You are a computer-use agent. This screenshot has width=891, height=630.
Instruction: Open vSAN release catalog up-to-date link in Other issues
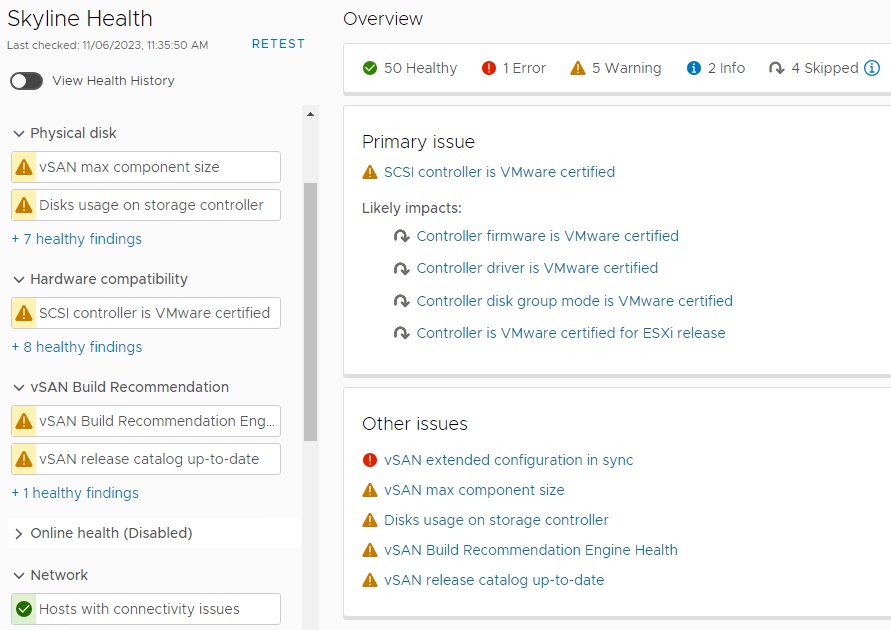[x=494, y=581]
